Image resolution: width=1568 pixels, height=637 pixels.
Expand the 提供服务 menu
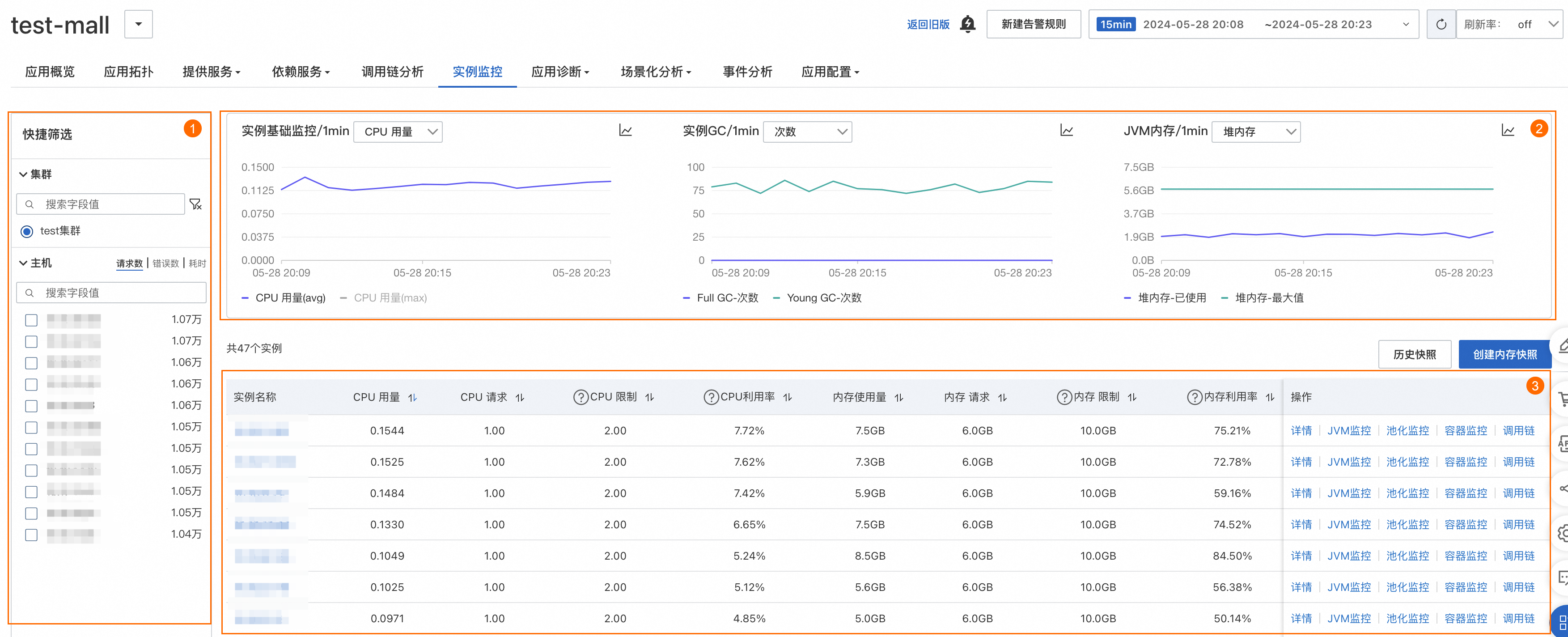(x=211, y=72)
